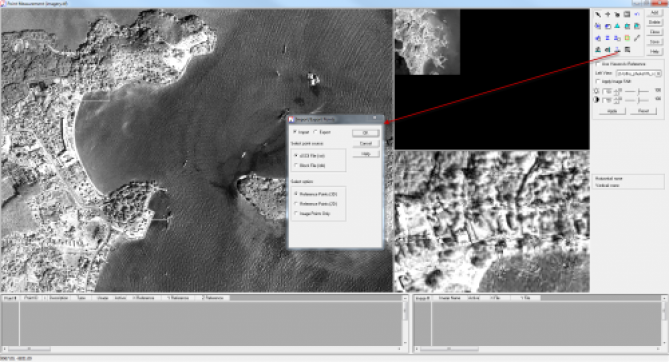Choose Block File as point source
The image size is (669, 362).
pos(296,165)
